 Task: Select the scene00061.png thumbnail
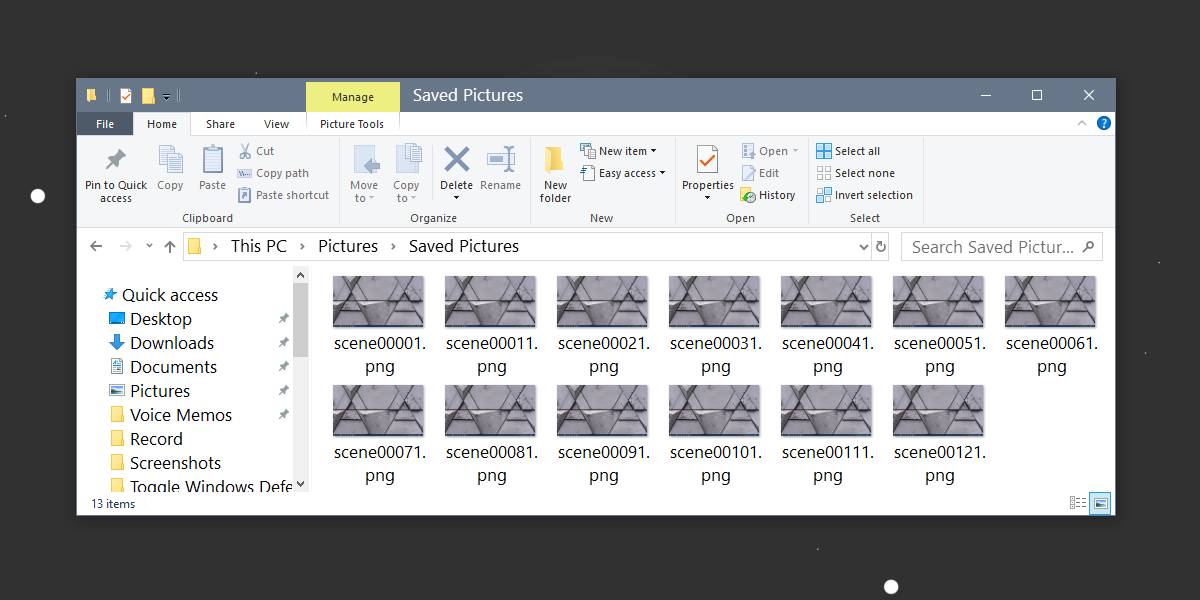tap(1050, 301)
